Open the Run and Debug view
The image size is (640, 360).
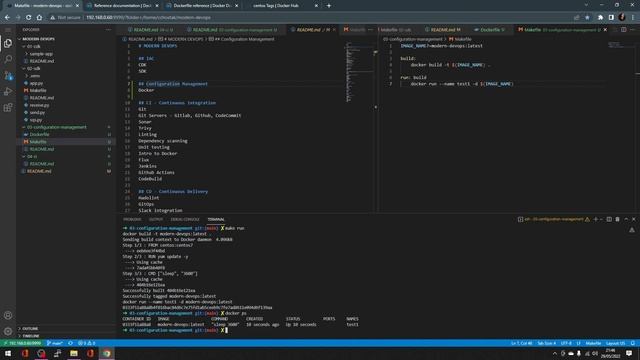pyautogui.click(x=8, y=91)
